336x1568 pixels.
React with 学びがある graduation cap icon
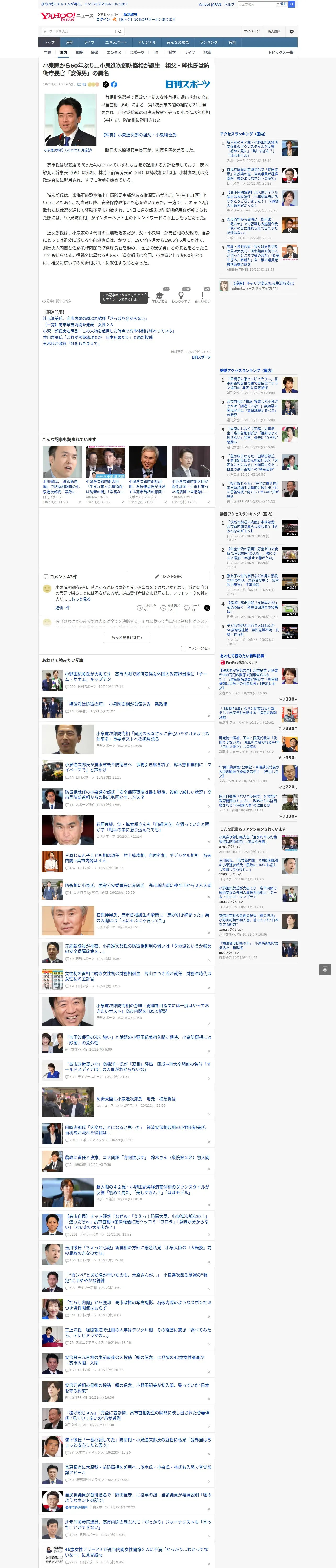click(160, 295)
